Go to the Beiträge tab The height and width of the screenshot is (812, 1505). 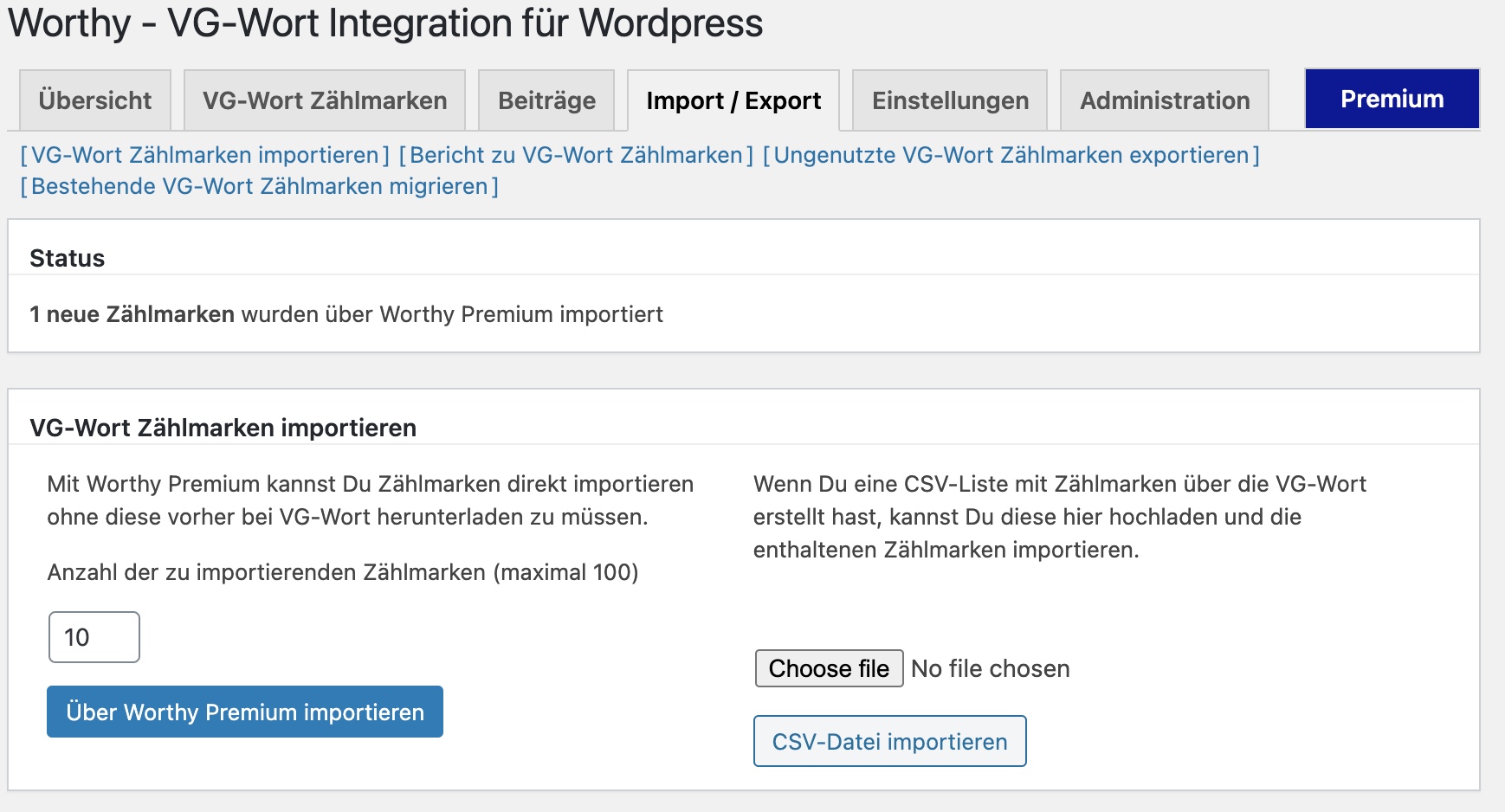[546, 100]
